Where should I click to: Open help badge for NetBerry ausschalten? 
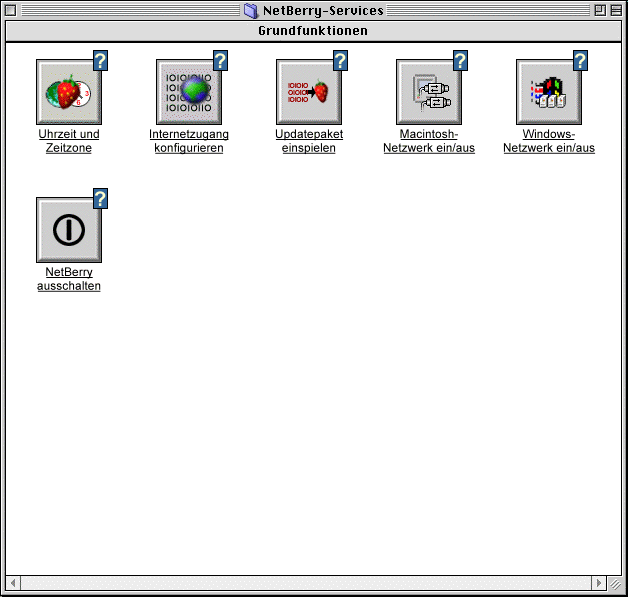coord(101,199)
